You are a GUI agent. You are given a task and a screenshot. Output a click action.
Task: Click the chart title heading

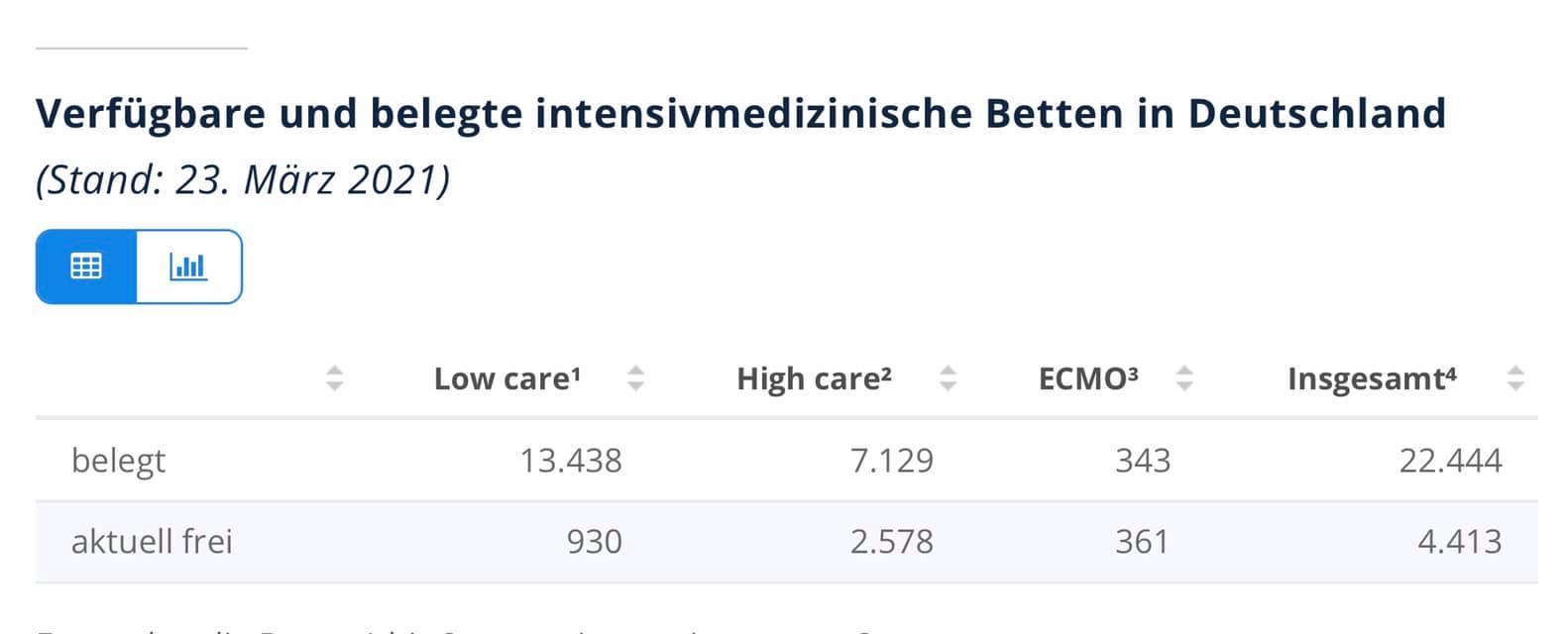[741, 113]
